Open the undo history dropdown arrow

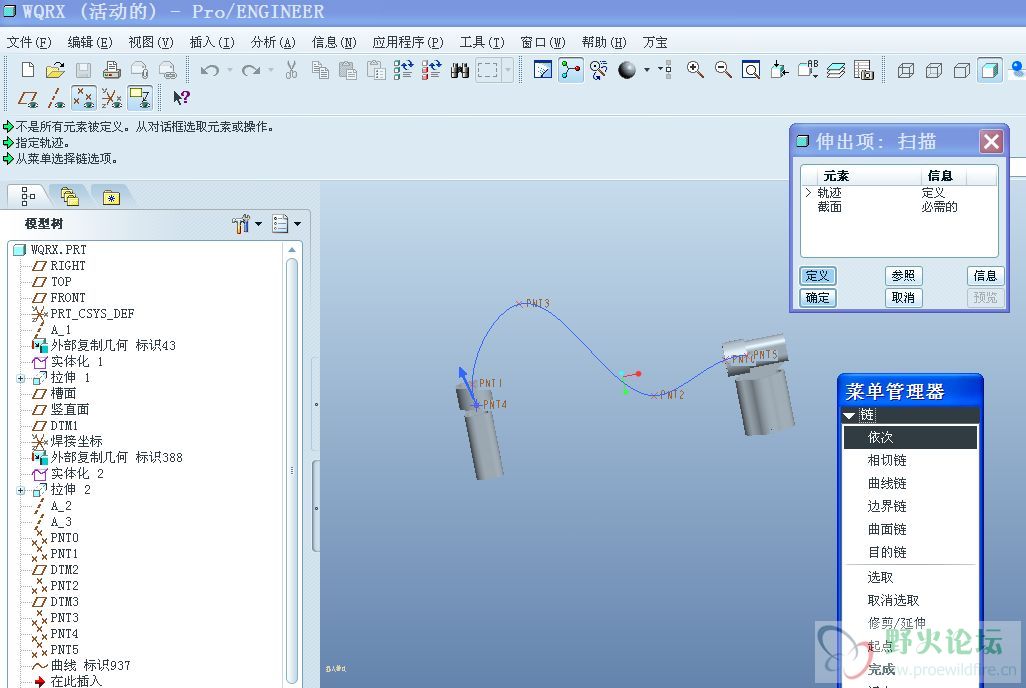point(229,69)
